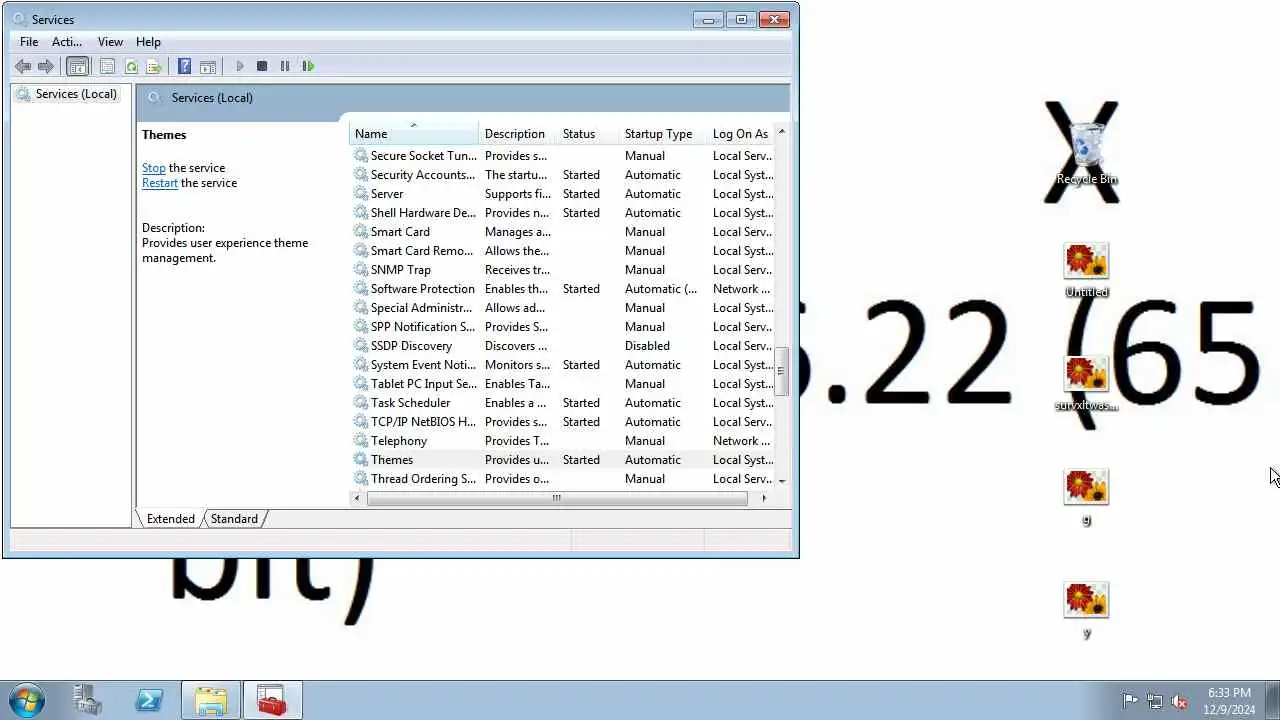1280x720 pixels.
Task: Select the Thread Ordering S... service
Action: point(563,479)
